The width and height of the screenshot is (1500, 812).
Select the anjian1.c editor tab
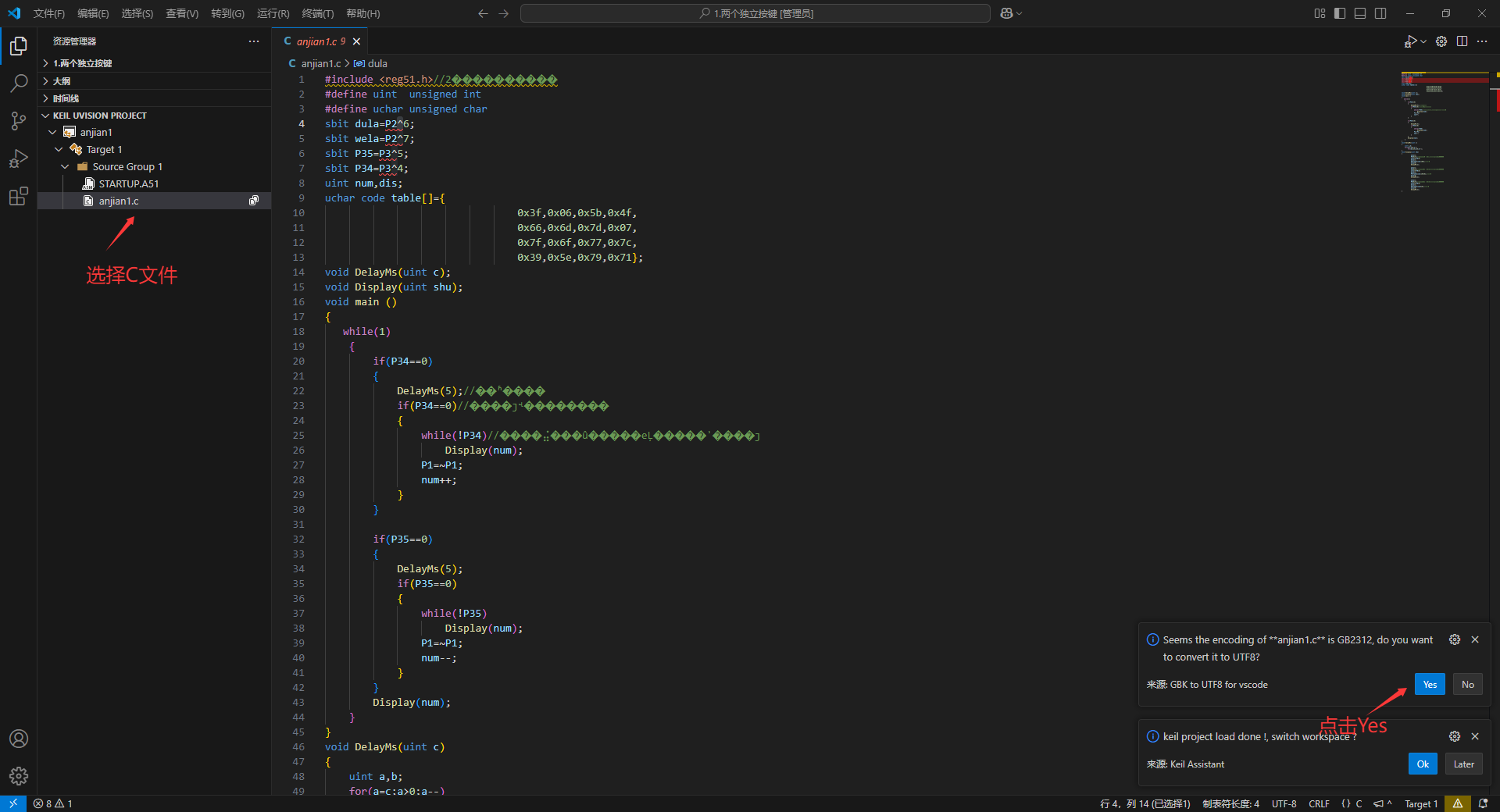[x=320, y=41]
